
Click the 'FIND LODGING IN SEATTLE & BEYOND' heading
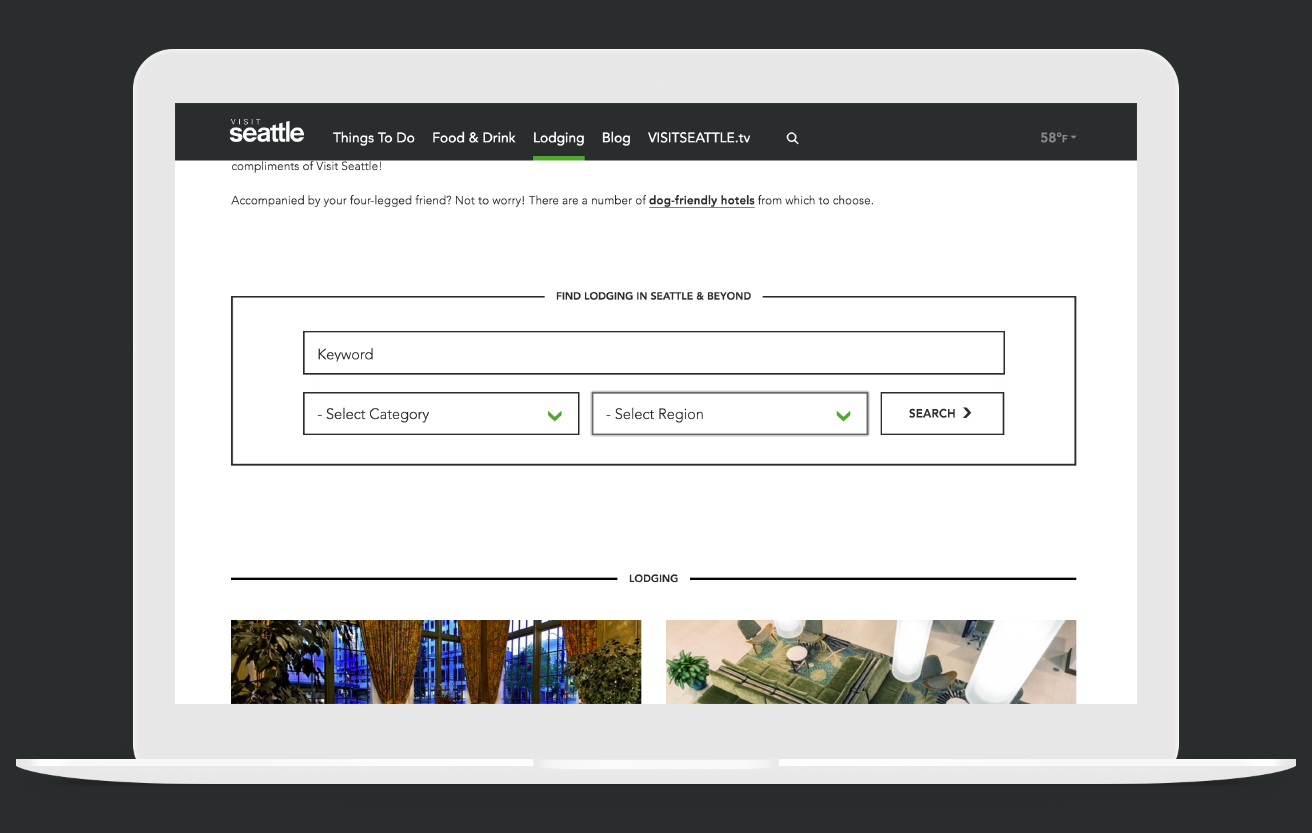point(654,297)
